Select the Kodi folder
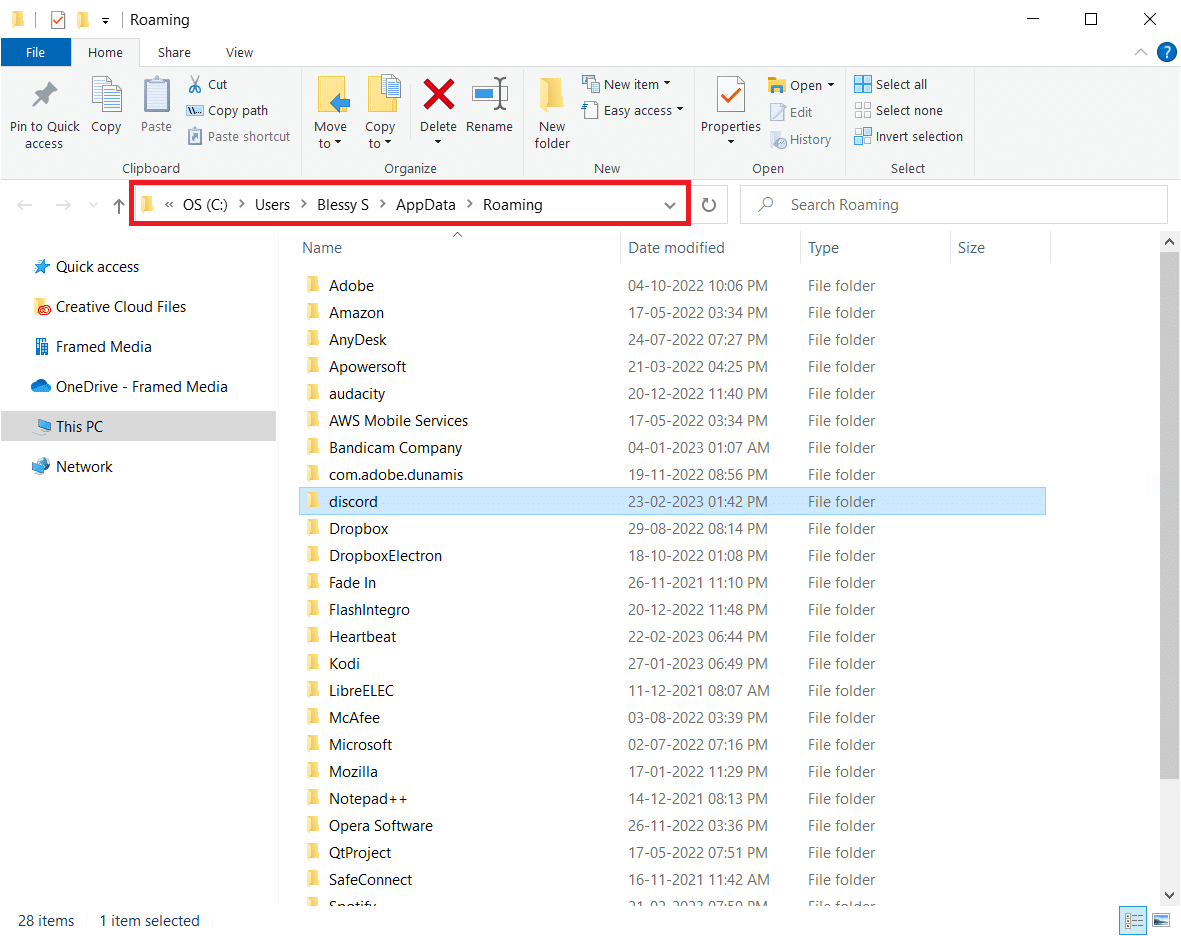Image resolution: width=1181 pixels, height=936 pixels. coord(672,663)
